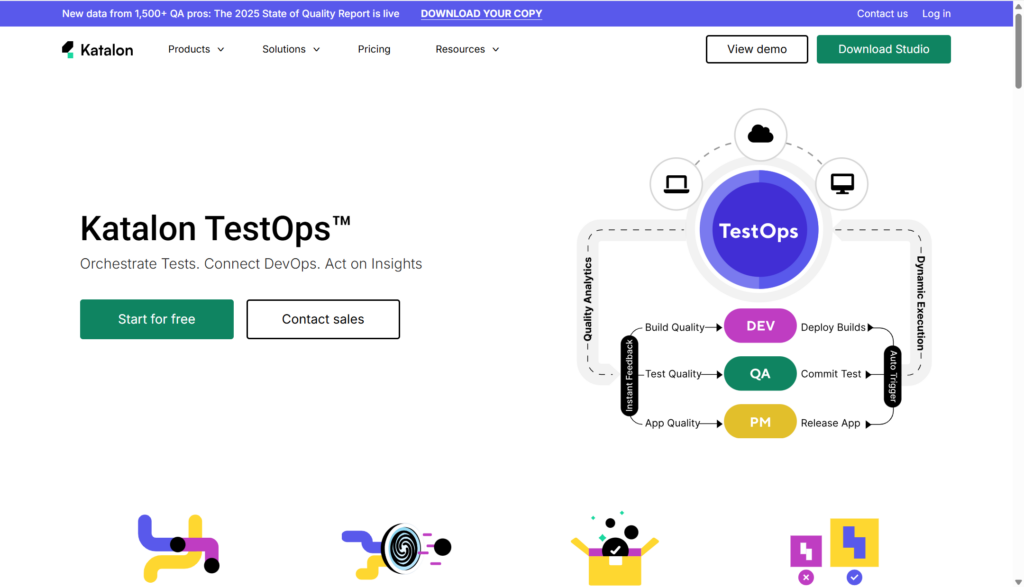The width and height of the screenshot is (1024, 587).
Task: Open the Contact us link
Action: [x=882, y=14]
